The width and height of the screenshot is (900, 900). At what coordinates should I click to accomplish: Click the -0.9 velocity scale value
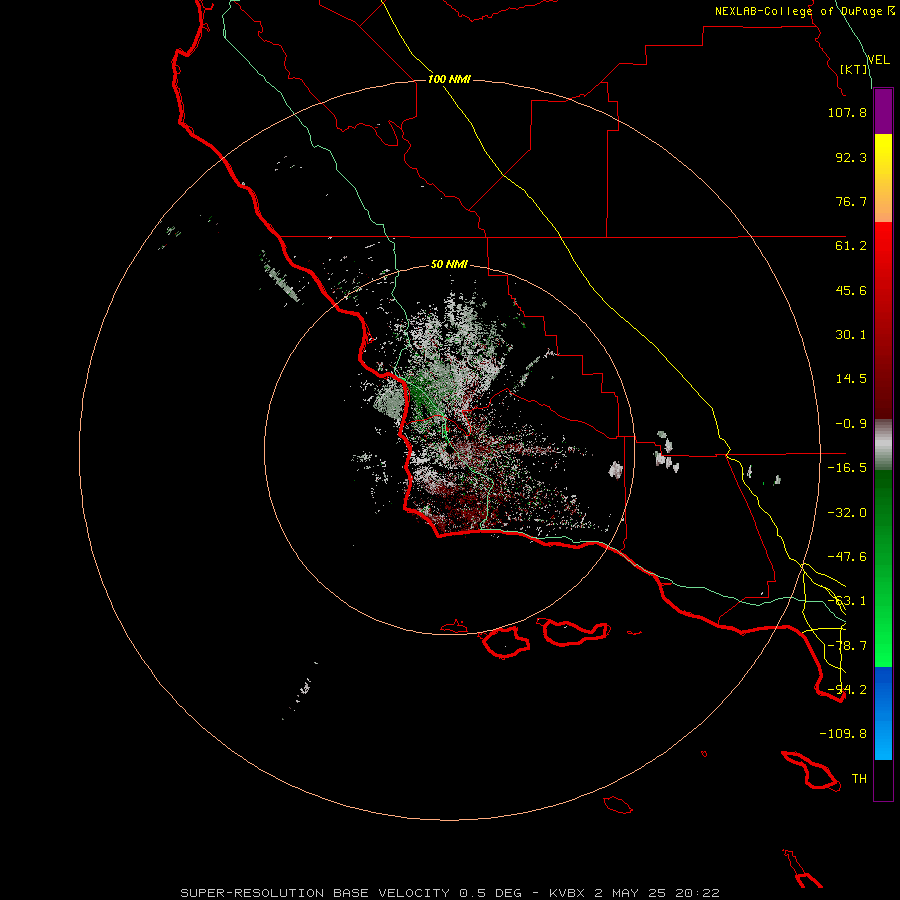coord(851,424)
